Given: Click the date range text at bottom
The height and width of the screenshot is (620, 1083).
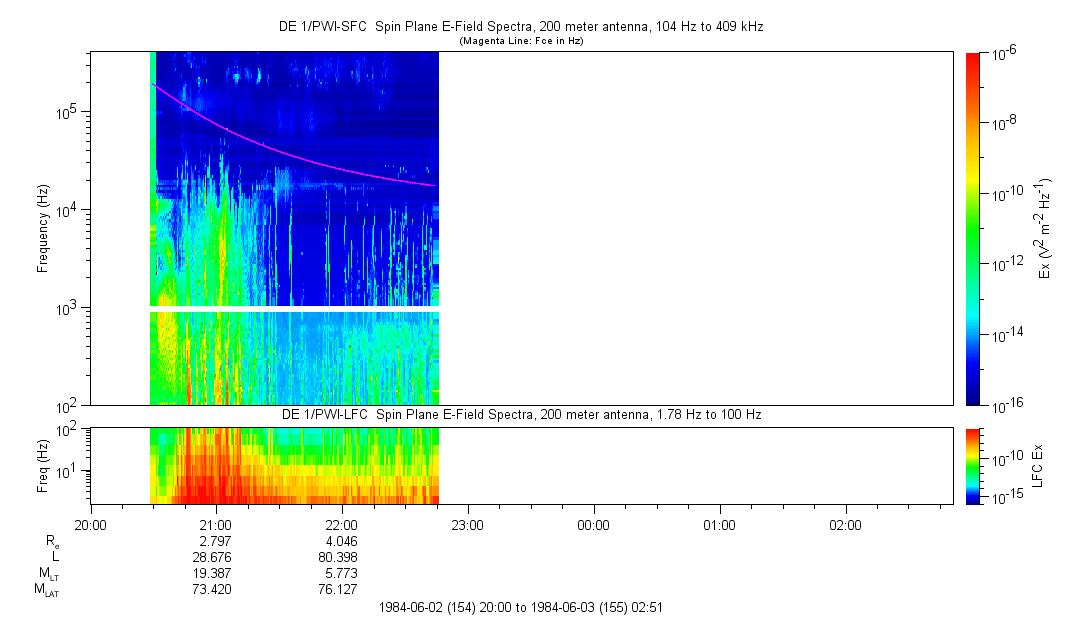Looking at the screenshot, I should pyautogui.click(x=521, y=607).
